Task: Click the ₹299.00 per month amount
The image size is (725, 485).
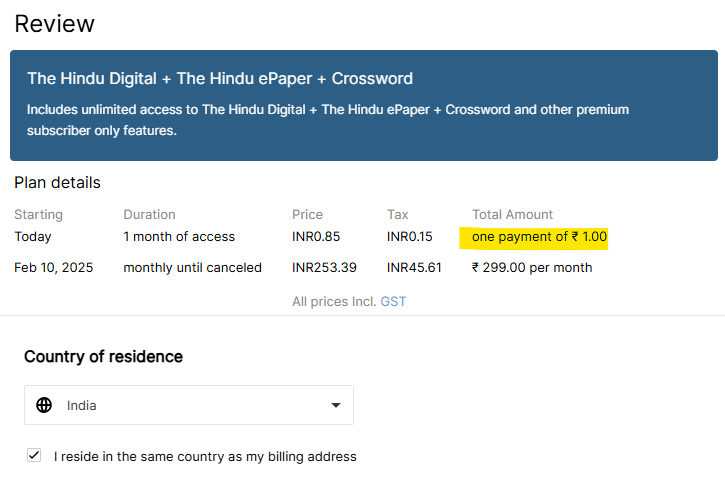Action: tap(532, 268)
